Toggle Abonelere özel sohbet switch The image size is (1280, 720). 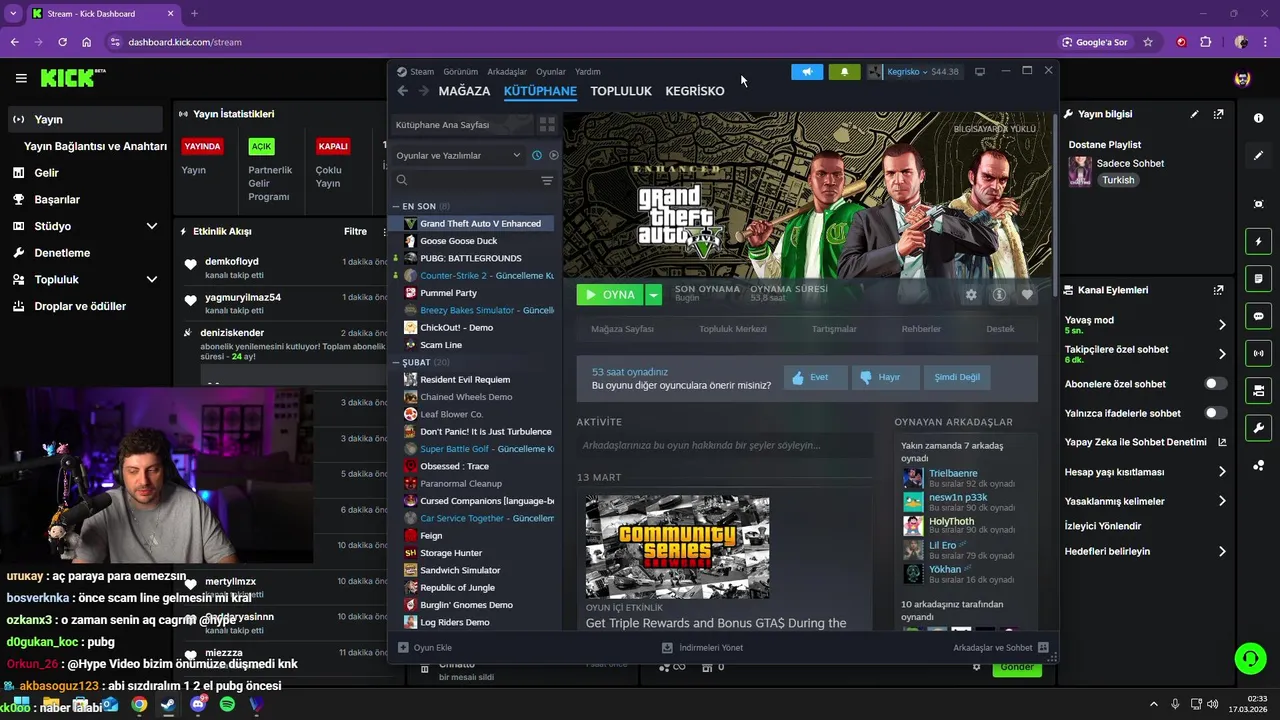pyautogui.click(x=1216, y=384)
